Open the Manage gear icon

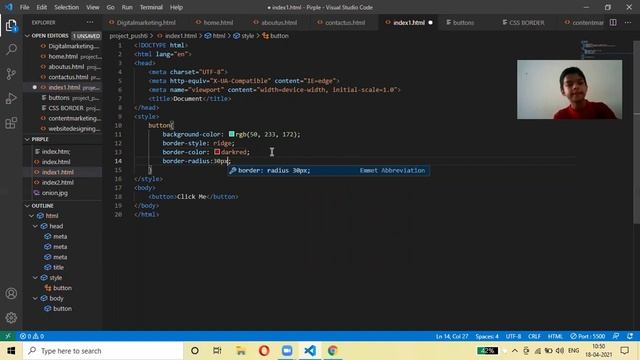[11, 318]
